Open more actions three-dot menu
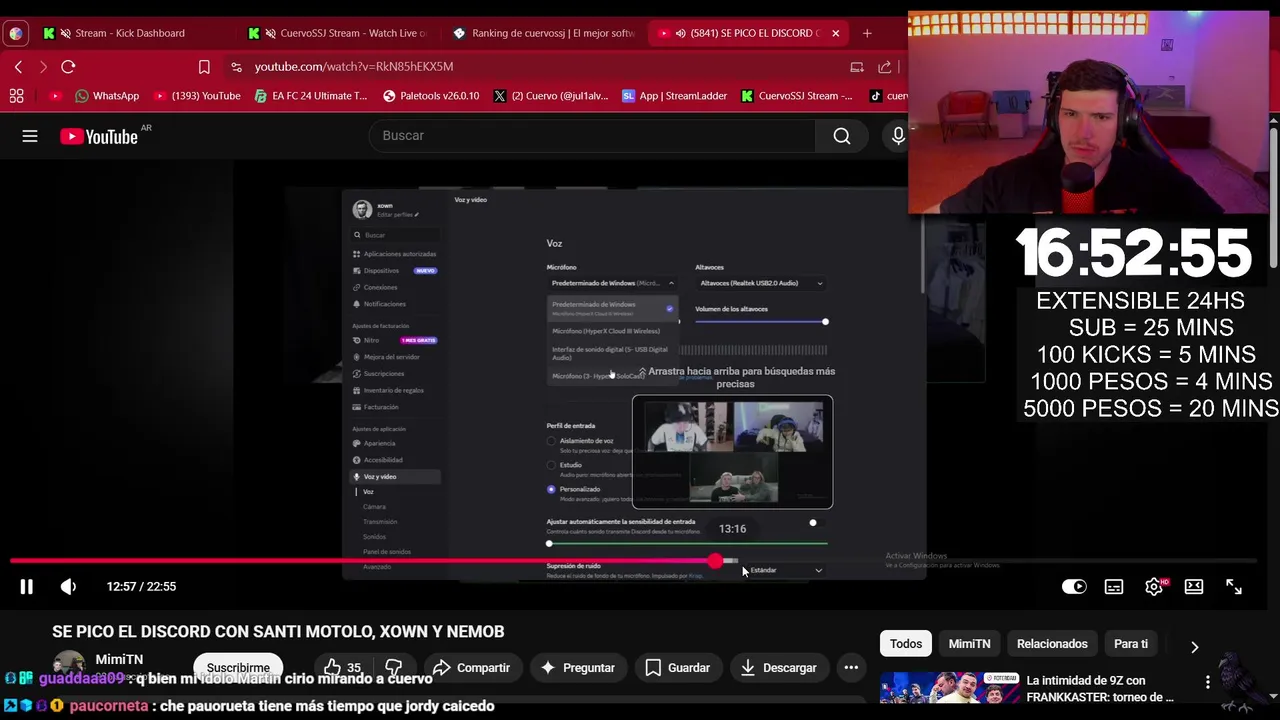Viewport: 1280px width, 720px height. (x=851, y=668)
